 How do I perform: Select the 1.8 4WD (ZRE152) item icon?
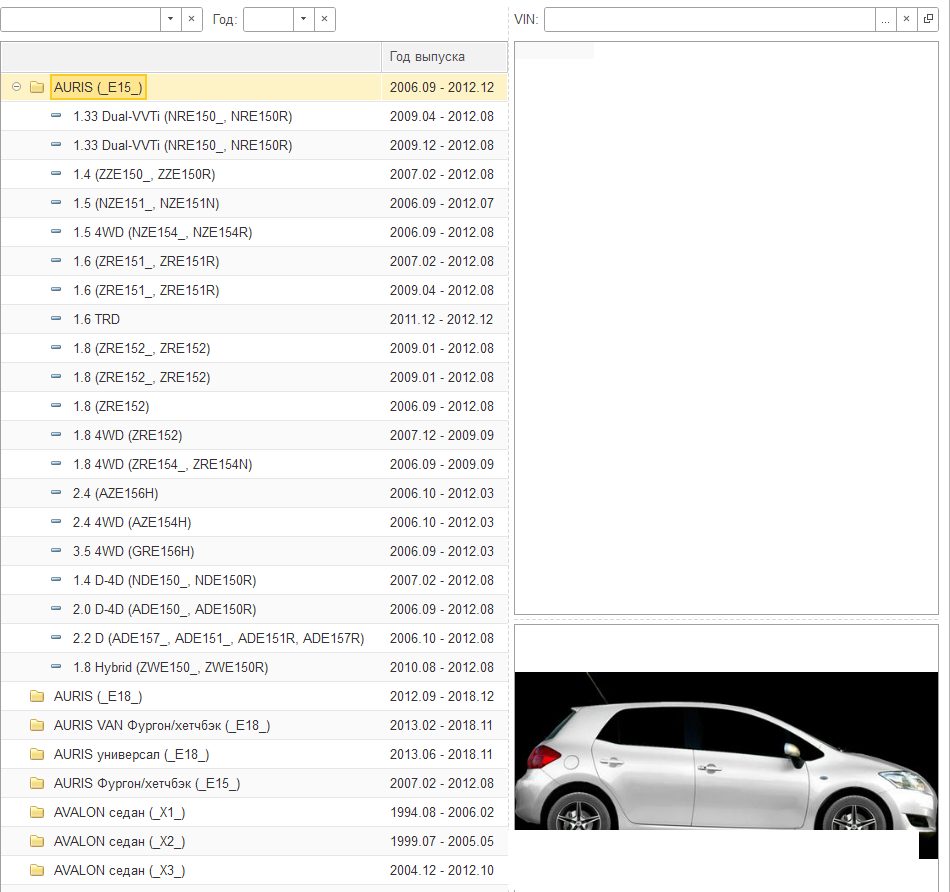point(56,434)
